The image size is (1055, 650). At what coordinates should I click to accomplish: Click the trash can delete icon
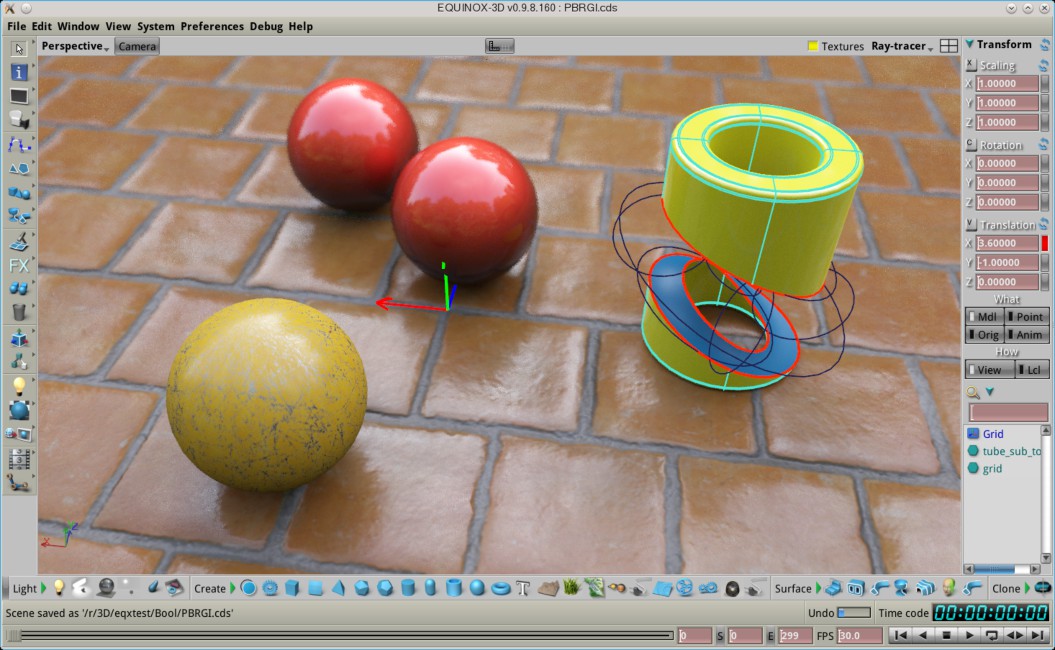[x=19, y=312]
